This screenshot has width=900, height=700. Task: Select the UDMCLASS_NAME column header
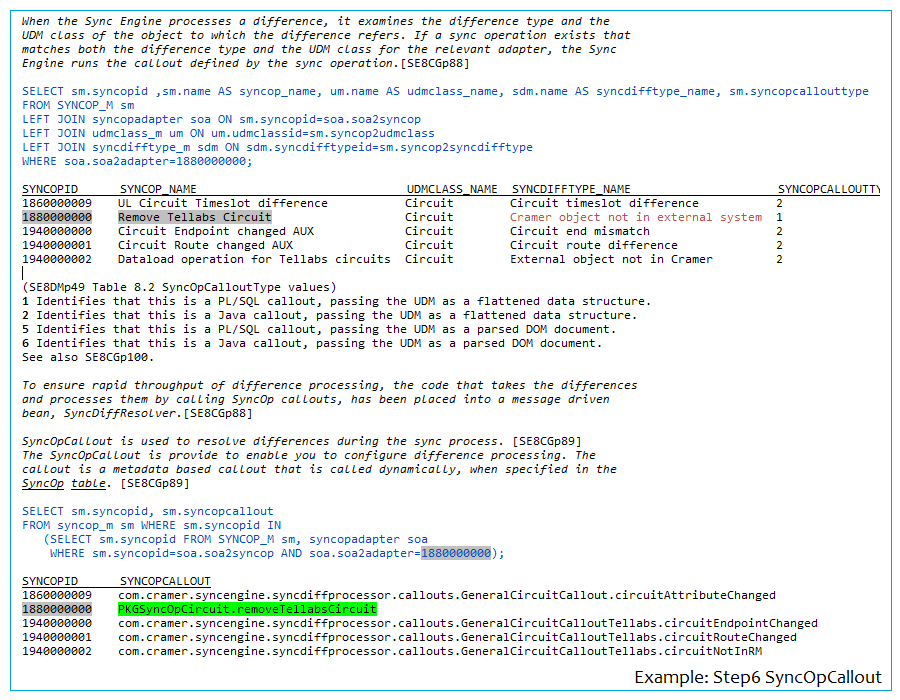click(x=451, y=189)
